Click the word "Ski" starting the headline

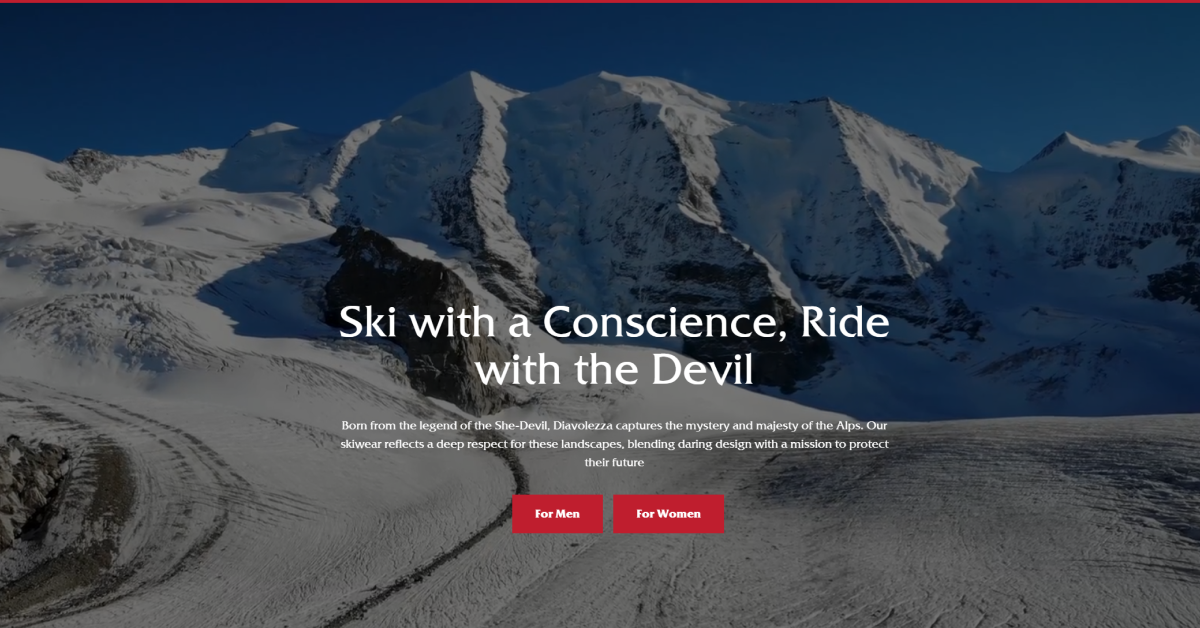(x=365, y=323)
